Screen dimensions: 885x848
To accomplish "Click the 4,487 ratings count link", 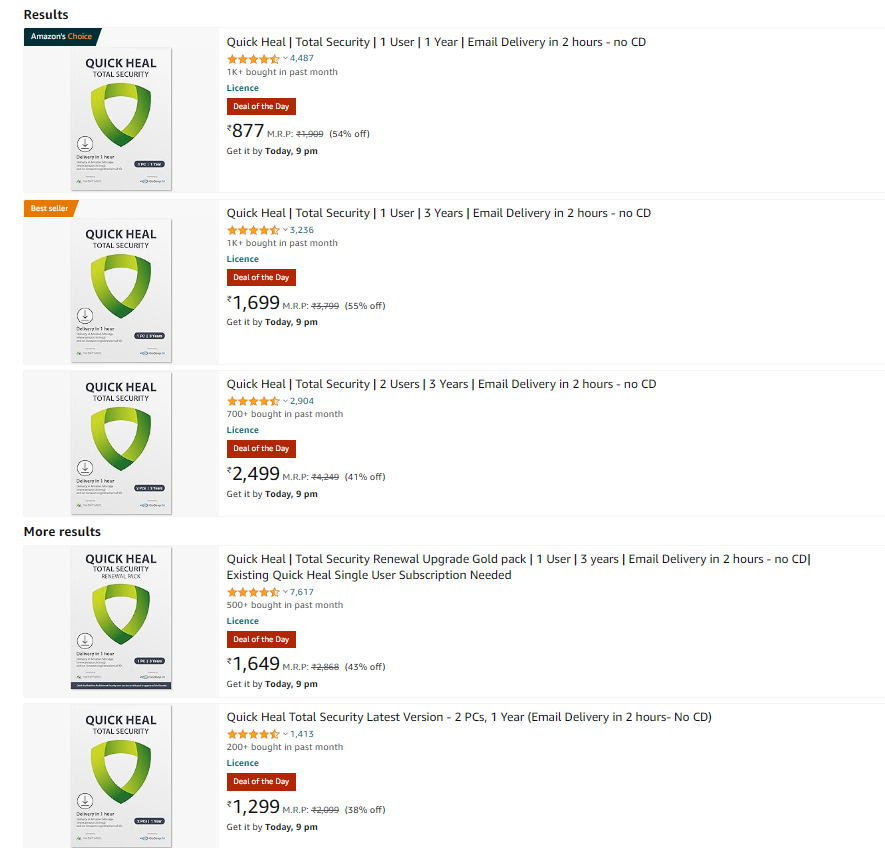I will [x=301, y=58].
